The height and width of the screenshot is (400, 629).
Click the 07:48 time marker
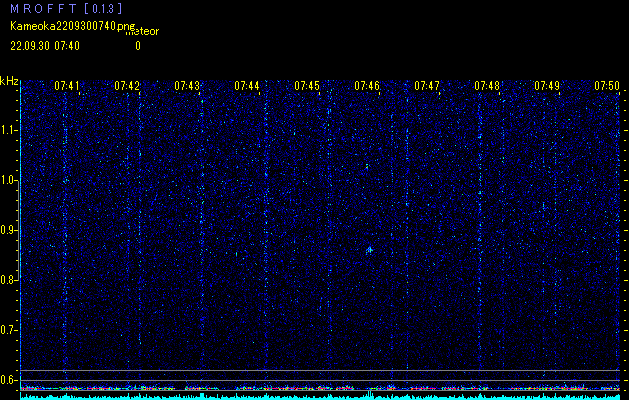[487, 85]
